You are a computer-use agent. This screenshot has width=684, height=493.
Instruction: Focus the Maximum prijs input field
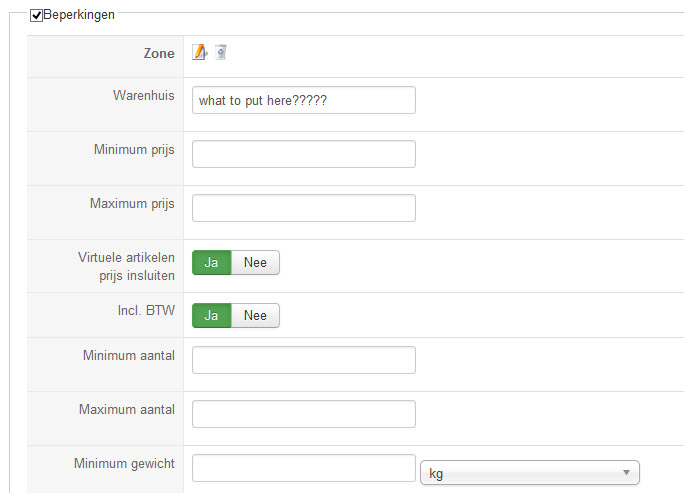(303, 207)
